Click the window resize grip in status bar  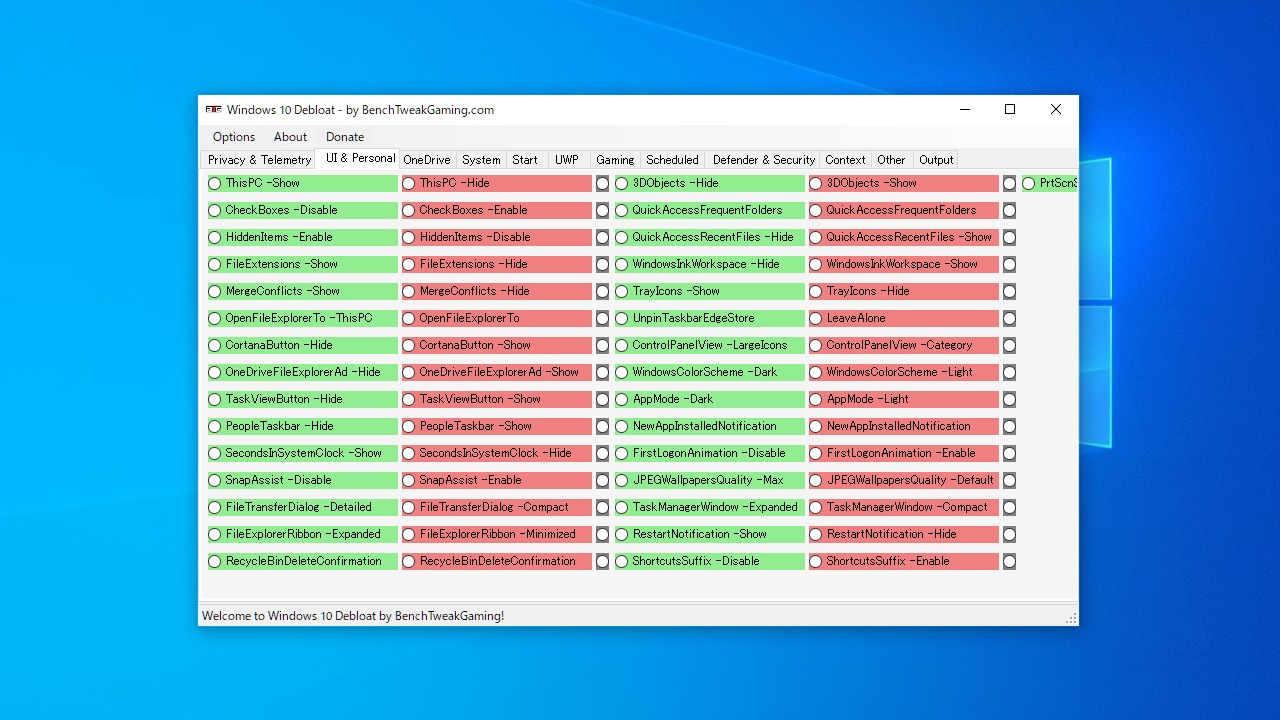tap(1071, 619)
